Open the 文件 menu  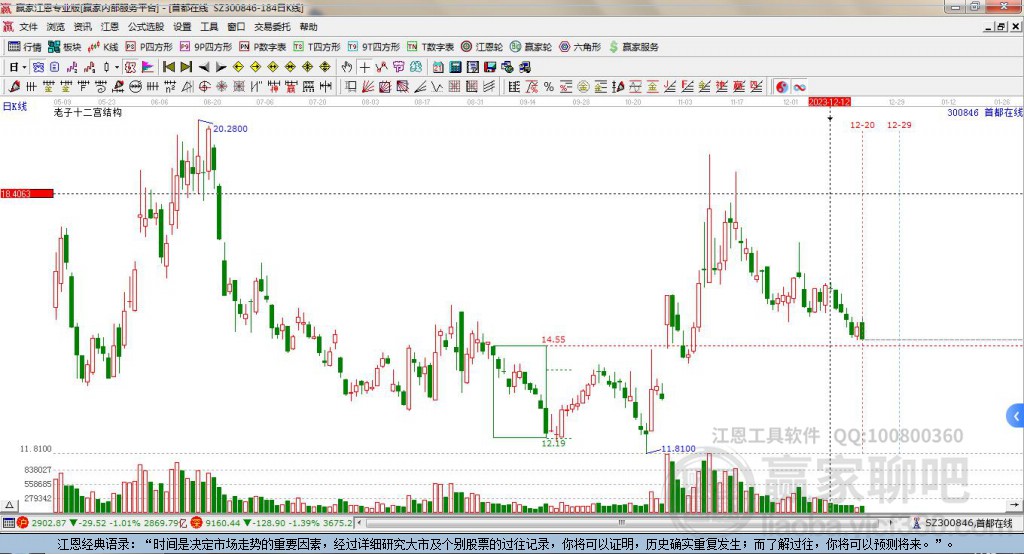pos(29,27)
